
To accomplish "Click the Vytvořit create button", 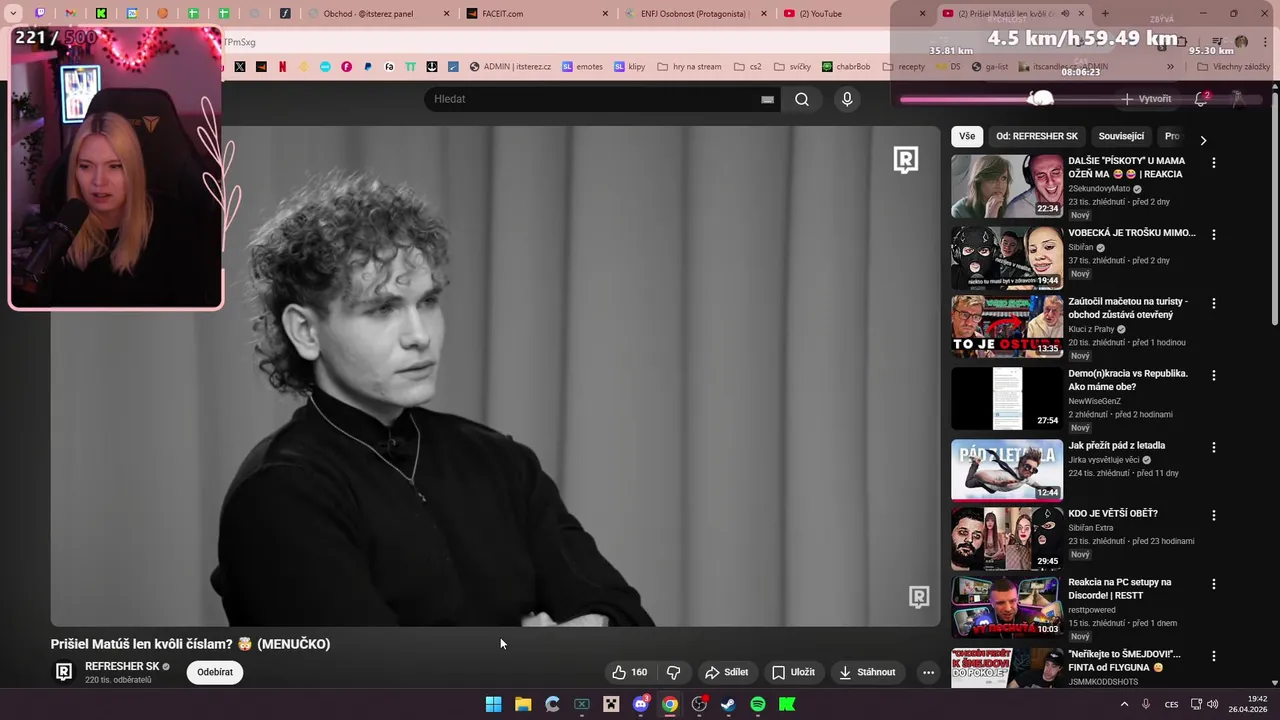I will pos(1146,99).
